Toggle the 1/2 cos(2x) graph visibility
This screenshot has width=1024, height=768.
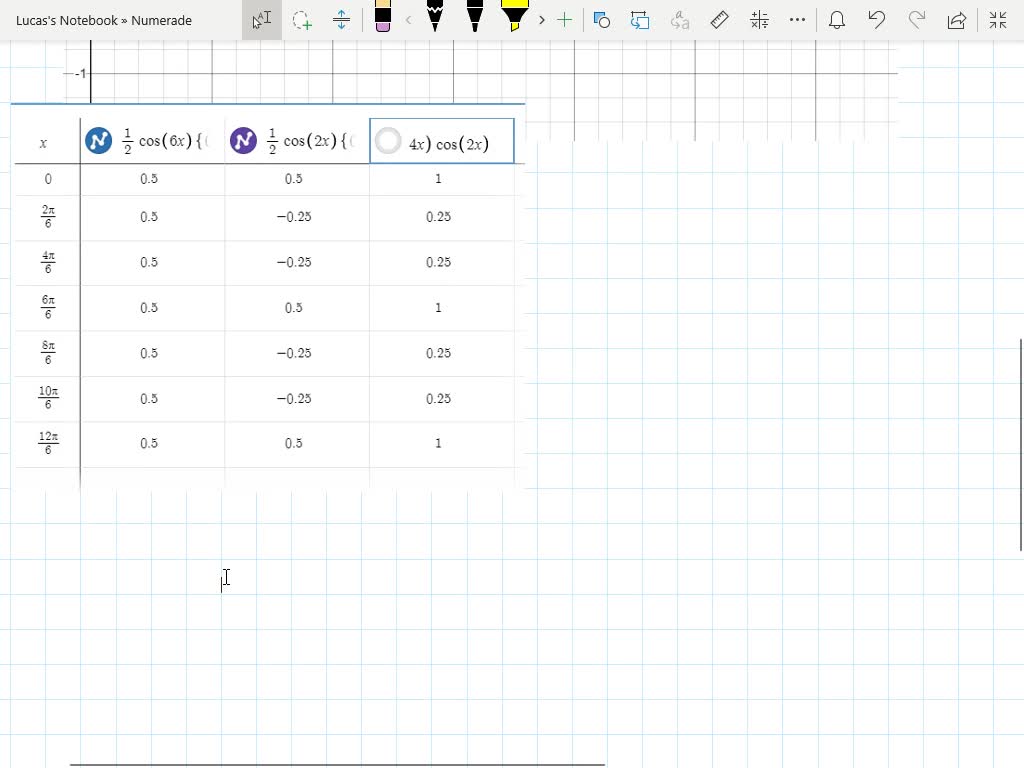pos(243,140)
